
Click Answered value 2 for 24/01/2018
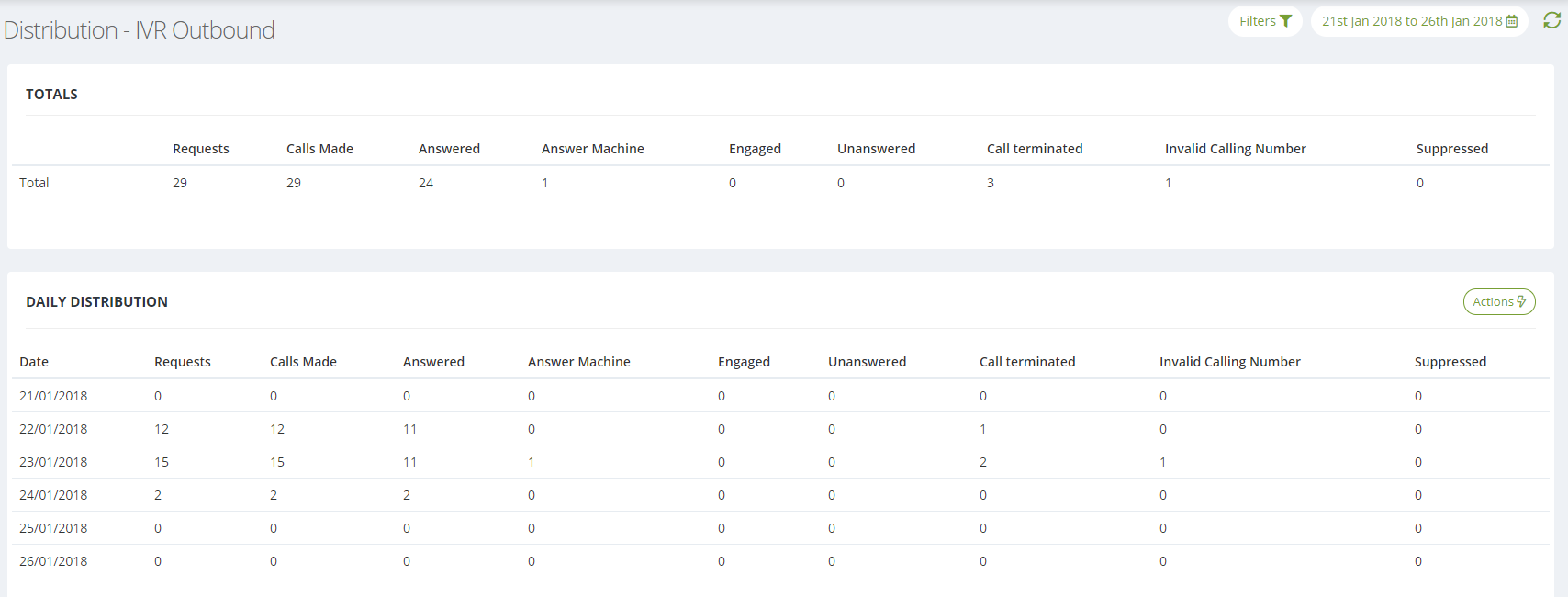pos(407,495)
